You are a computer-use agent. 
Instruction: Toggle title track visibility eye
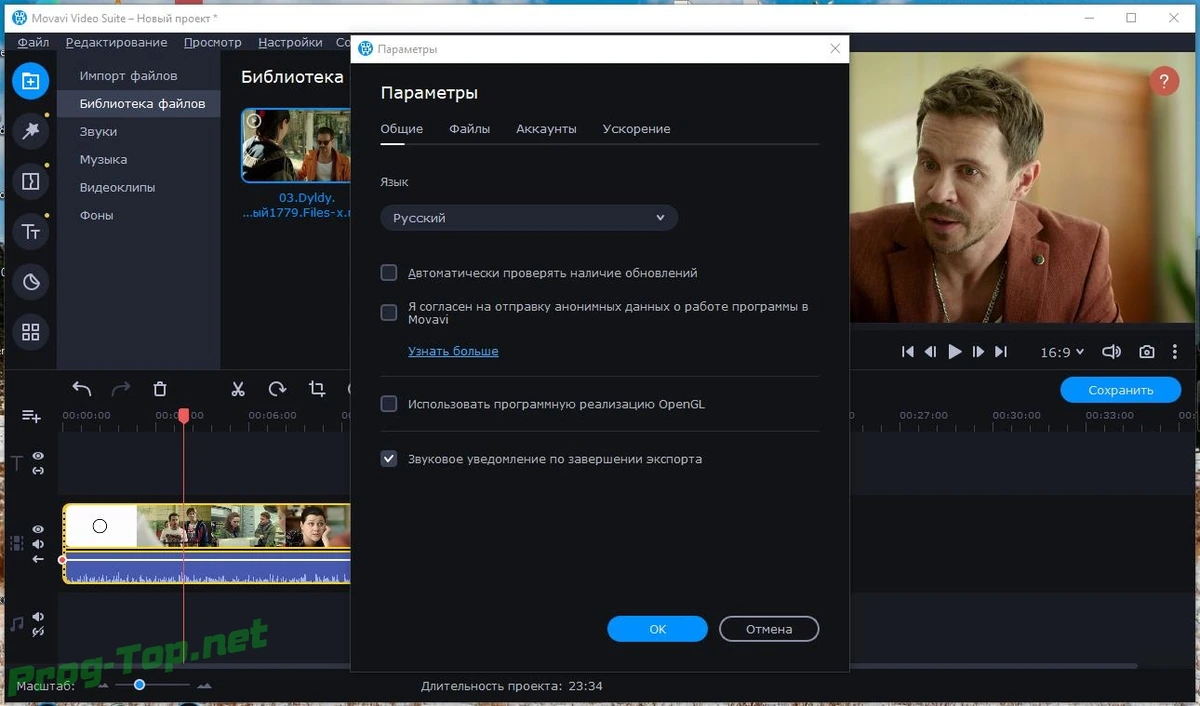pos(38,456)
